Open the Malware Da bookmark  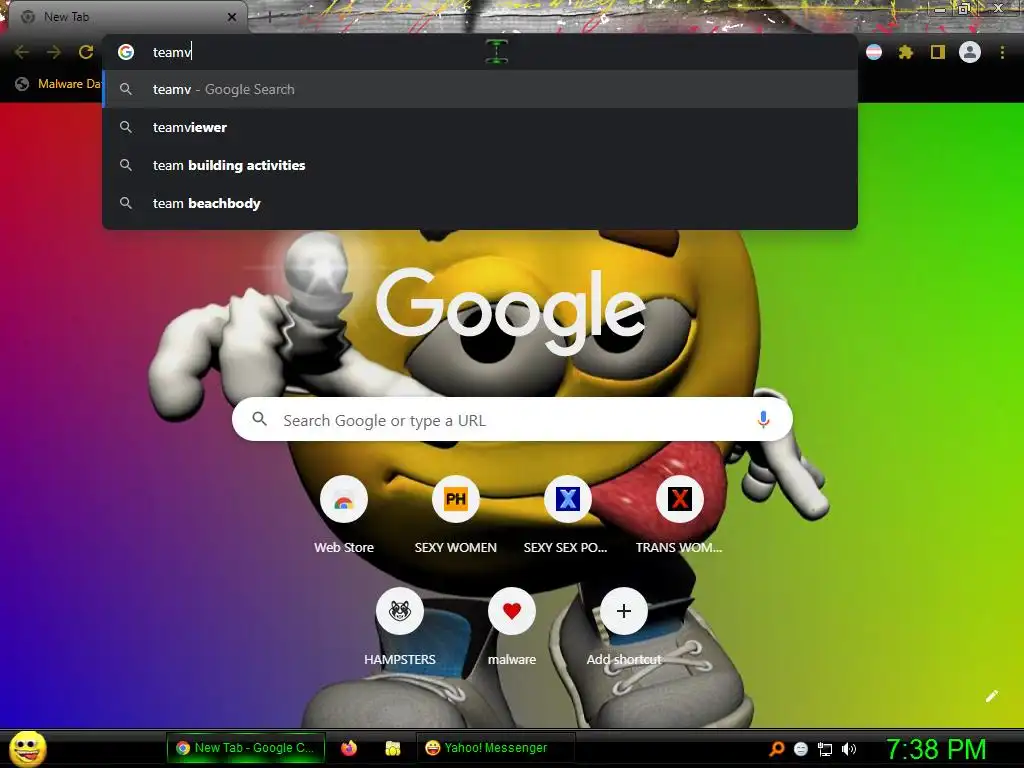click(59, 84)
